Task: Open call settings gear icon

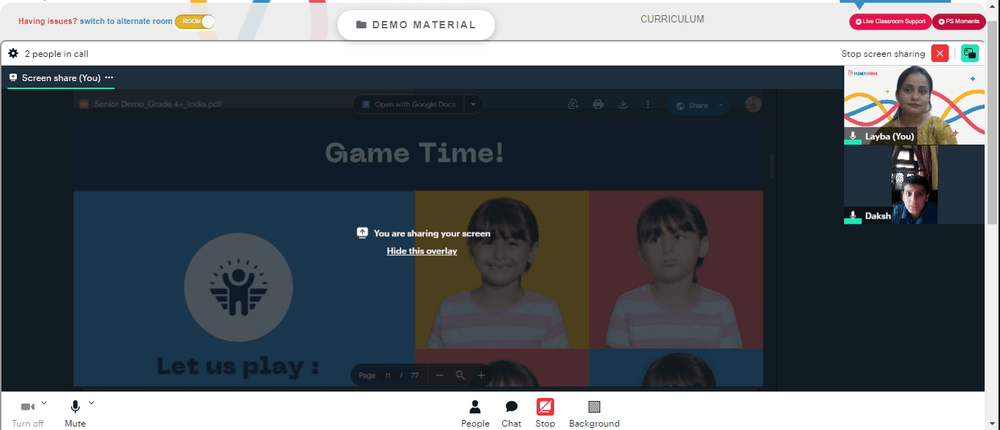Action: (13, 54)
